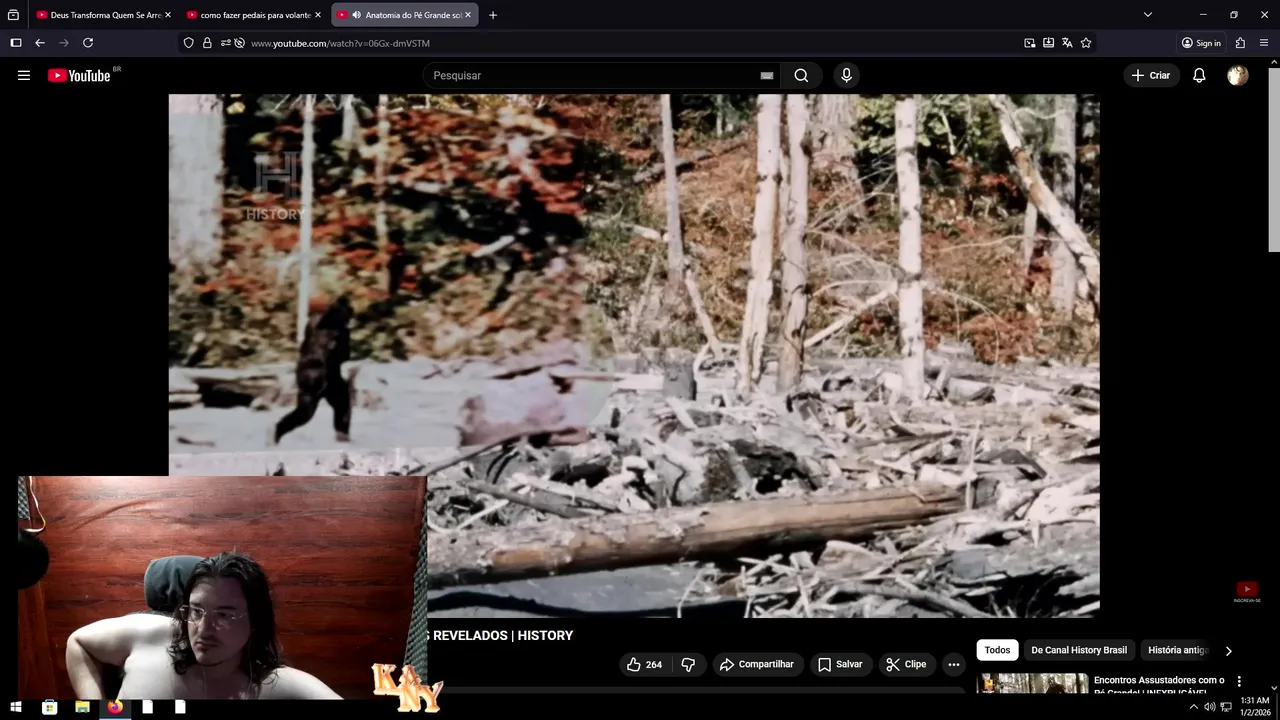Click the Firefox taskbar icon
1280x720 pixels.
115,707
